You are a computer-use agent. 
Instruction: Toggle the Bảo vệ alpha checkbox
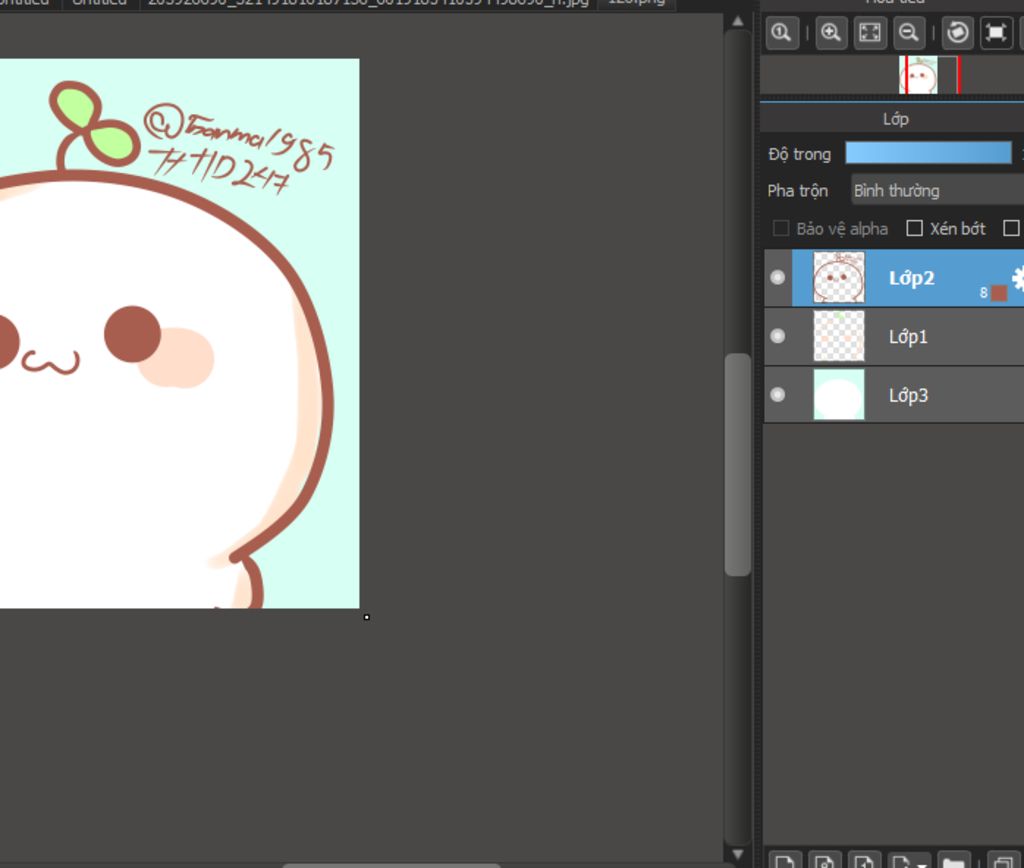780,229
